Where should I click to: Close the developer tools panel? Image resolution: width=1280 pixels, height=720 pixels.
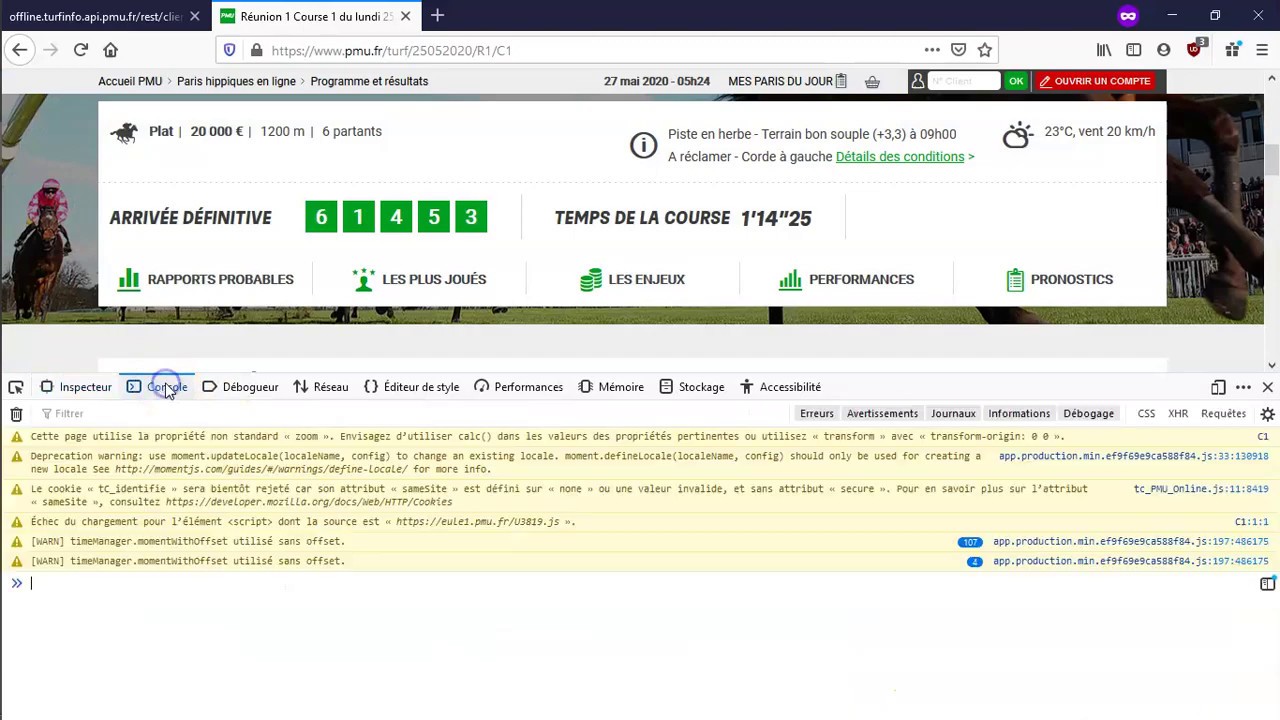click(1267, 387)
